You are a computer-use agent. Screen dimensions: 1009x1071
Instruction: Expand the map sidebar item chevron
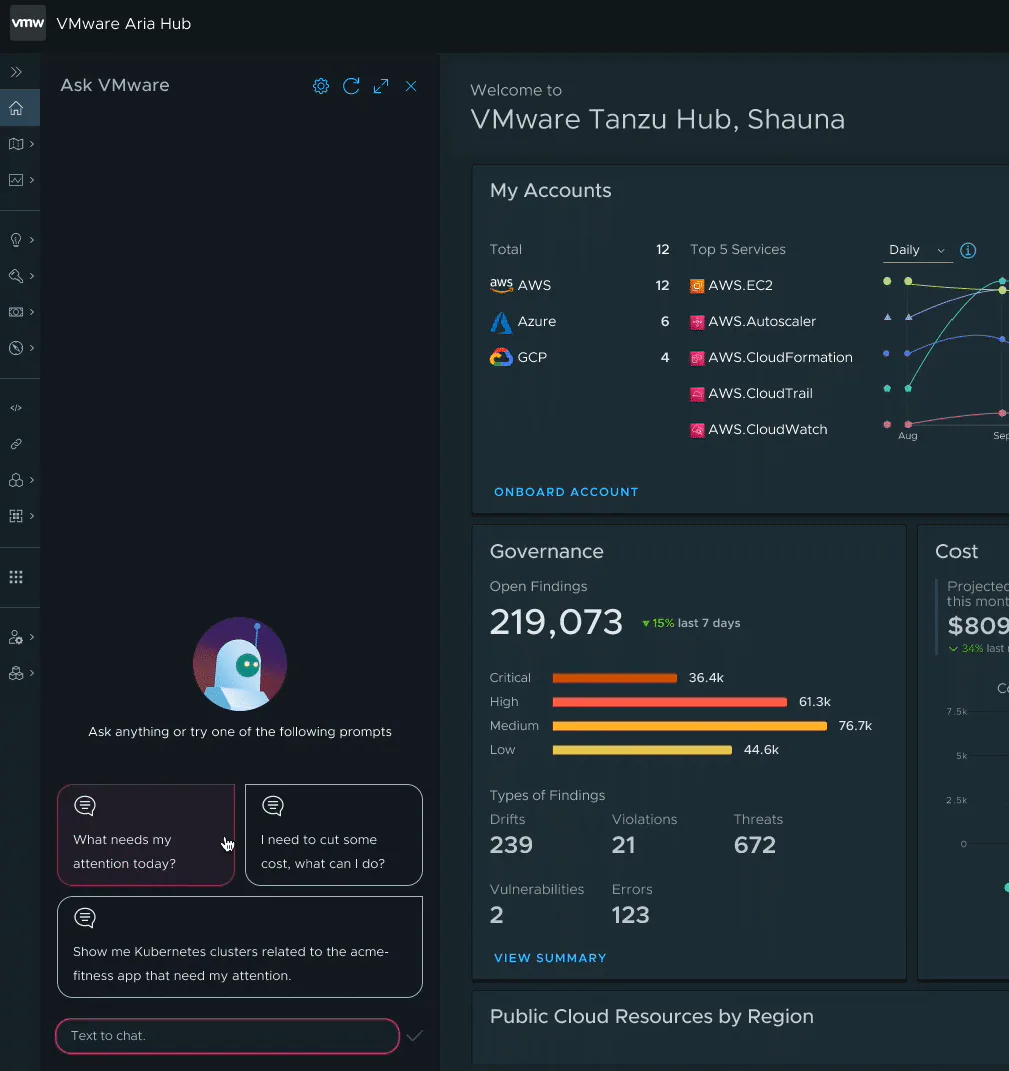click(x=31, y=144)
